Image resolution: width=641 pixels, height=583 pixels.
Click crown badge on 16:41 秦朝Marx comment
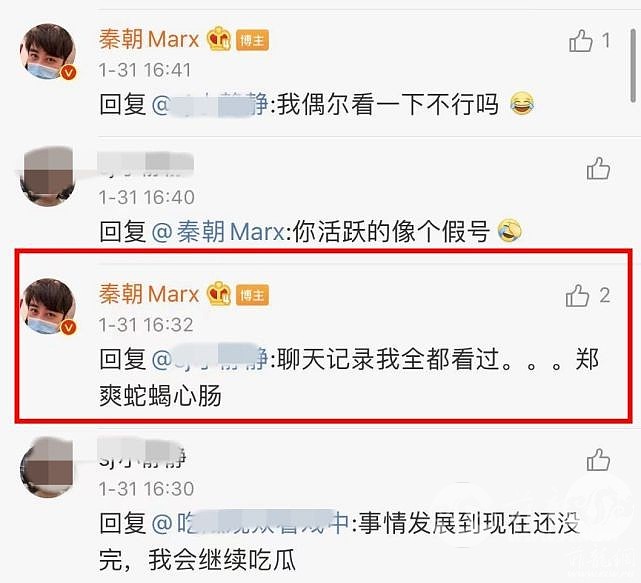coord(219,39)
